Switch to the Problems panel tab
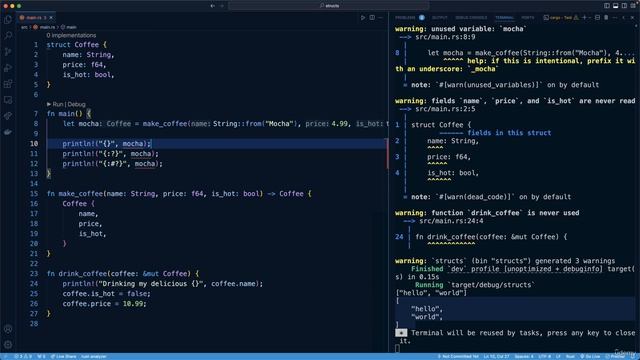The image size is (640, 360). (x=405, y=18)
